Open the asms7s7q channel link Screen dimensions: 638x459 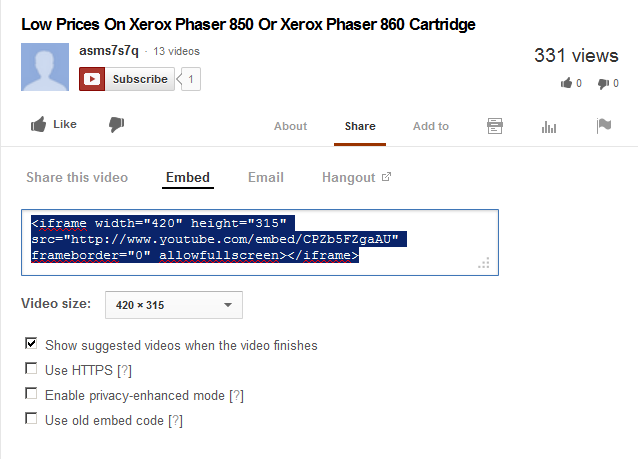pyautogui.click(x=108, y=51)
